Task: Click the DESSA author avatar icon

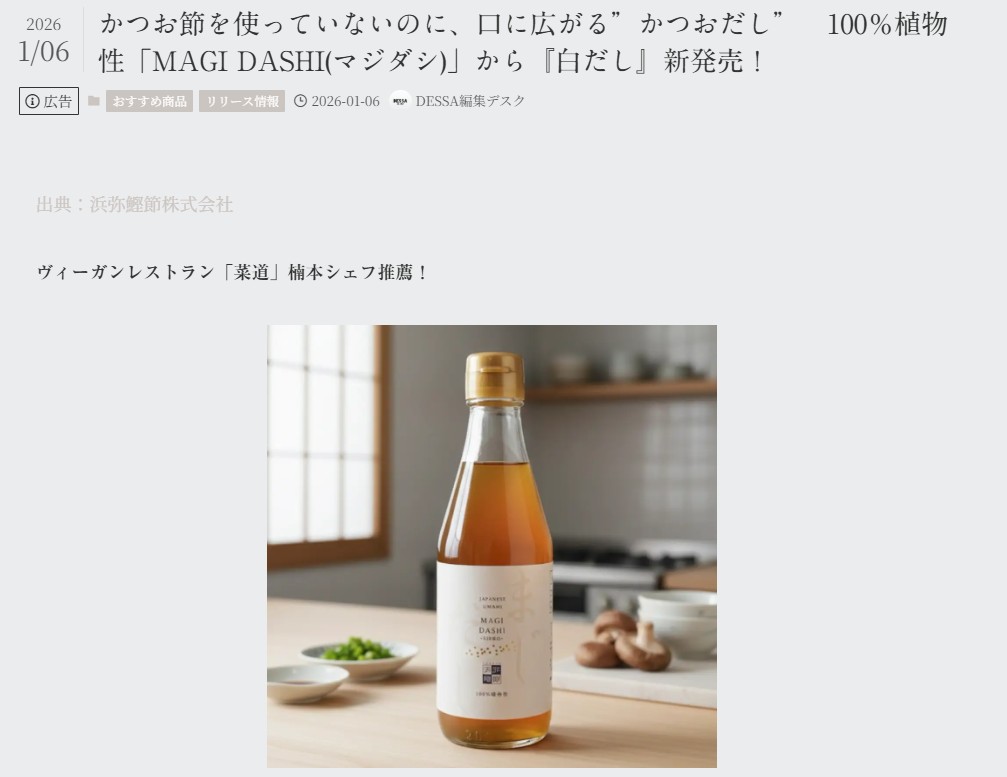Action: click(400, 101)
